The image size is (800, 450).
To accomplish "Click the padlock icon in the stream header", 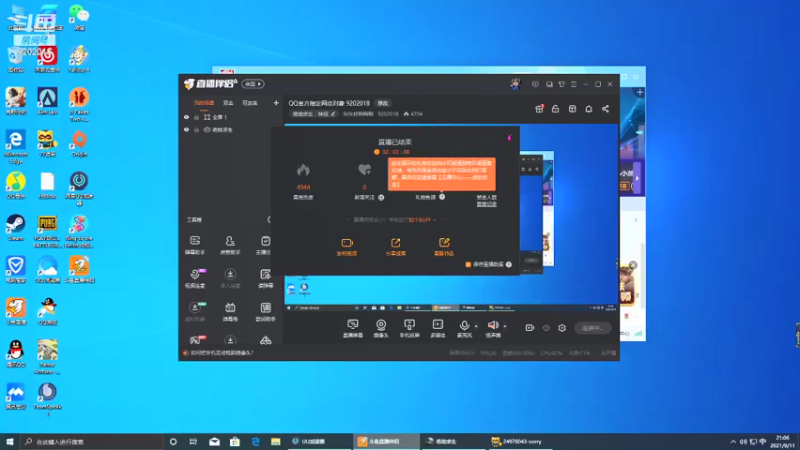I will [x=556, y=109].
